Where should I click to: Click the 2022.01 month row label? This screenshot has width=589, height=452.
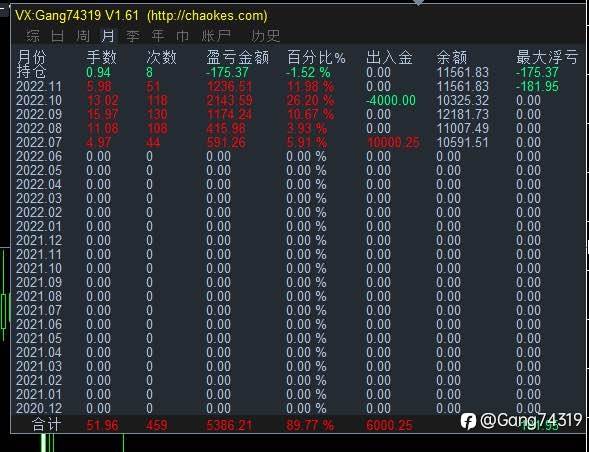39,227
